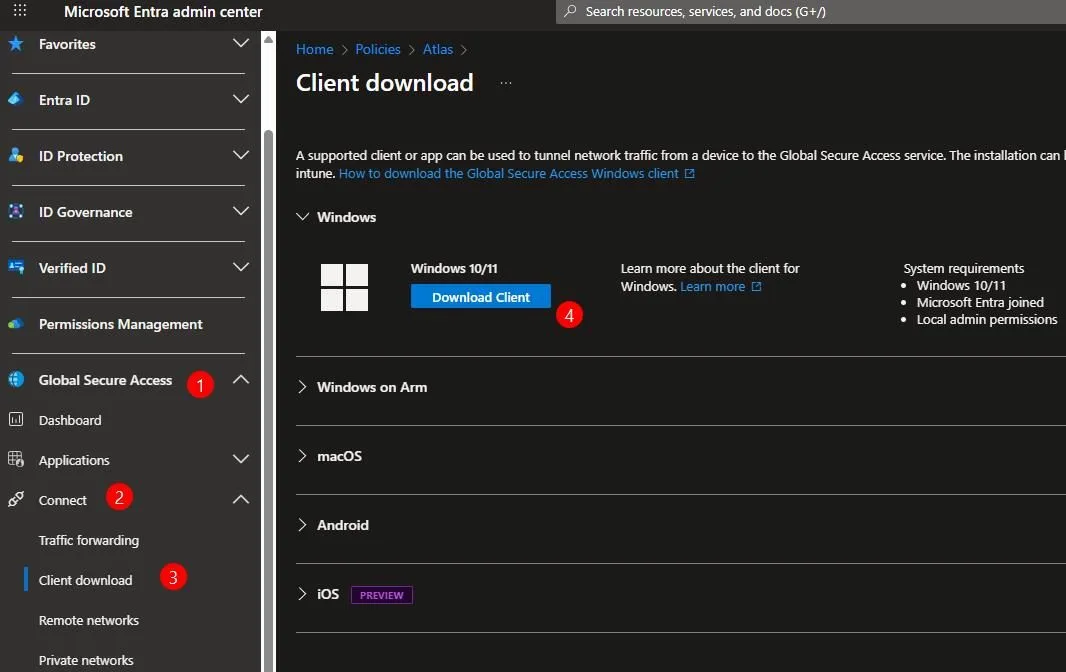Click the Microsoft Entra joined requirement
The width and height of the screenshot is (1066, 672).
tap(980, 303)
